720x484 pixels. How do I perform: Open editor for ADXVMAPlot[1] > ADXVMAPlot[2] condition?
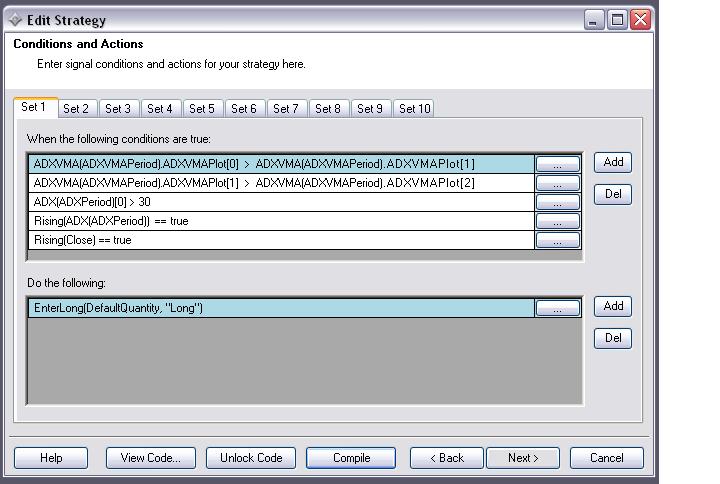point(557,183)
